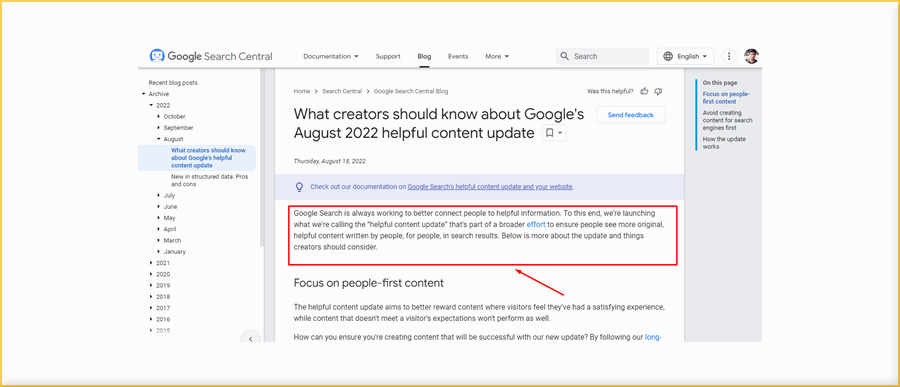Collapse the 2022 archive year
This screenshot has height=387, width=900.
(x=151, y=105)
